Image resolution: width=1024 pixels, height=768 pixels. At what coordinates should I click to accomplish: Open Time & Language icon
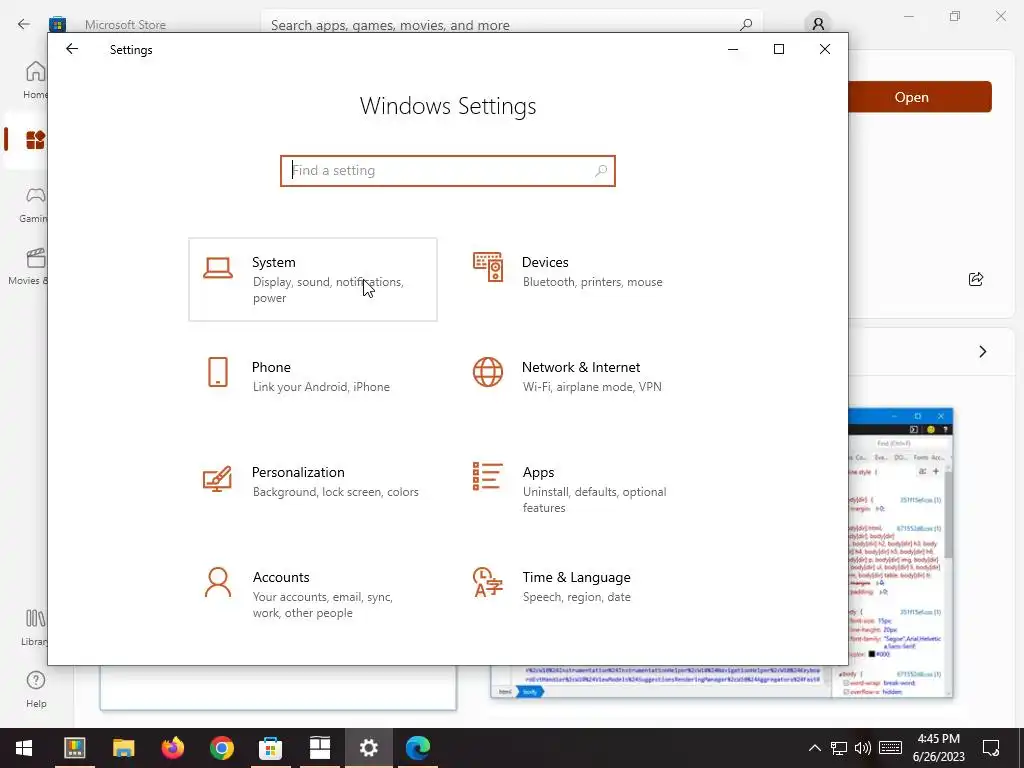[488, 582]
